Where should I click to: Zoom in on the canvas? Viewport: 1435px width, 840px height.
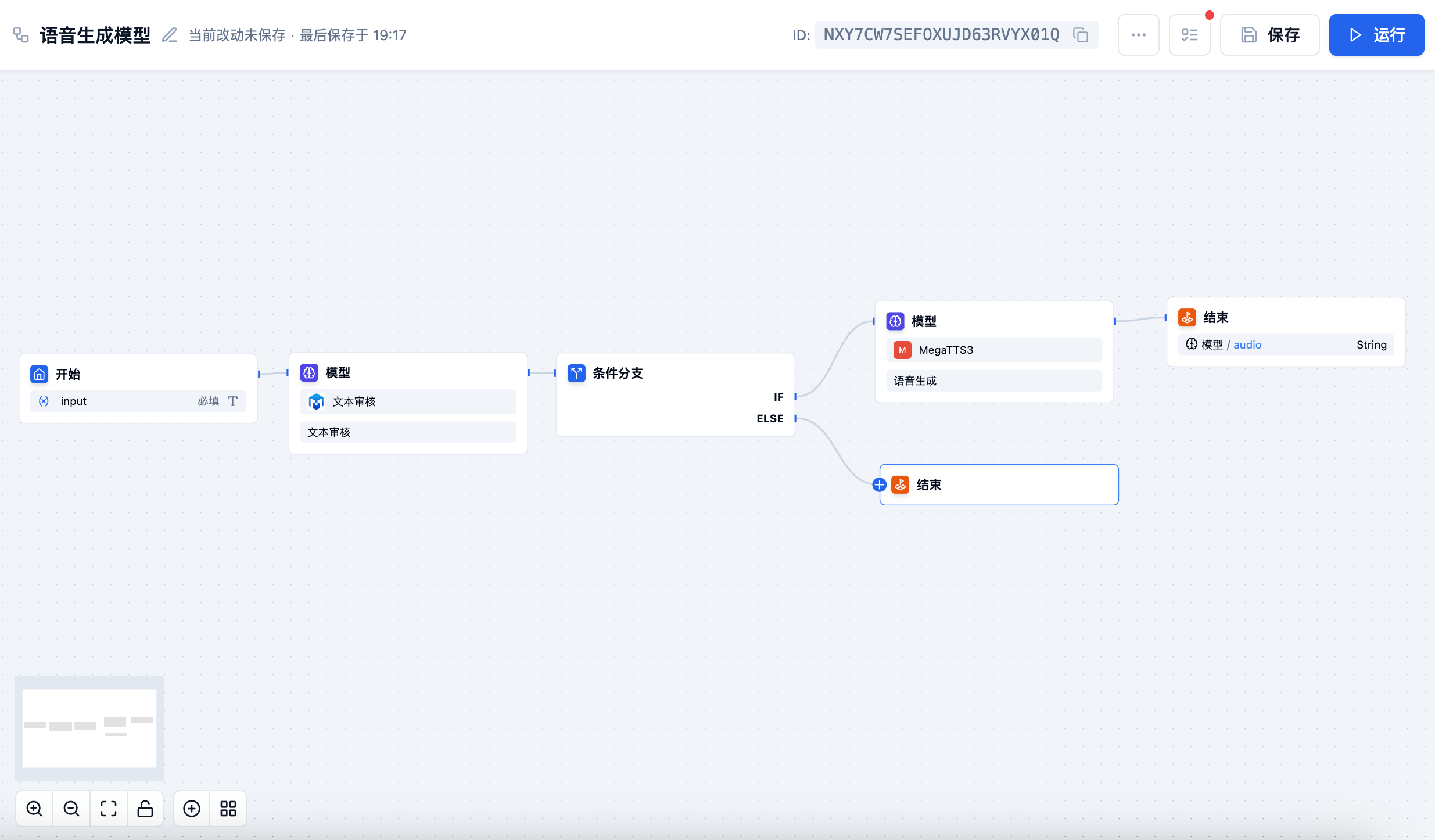34,808
